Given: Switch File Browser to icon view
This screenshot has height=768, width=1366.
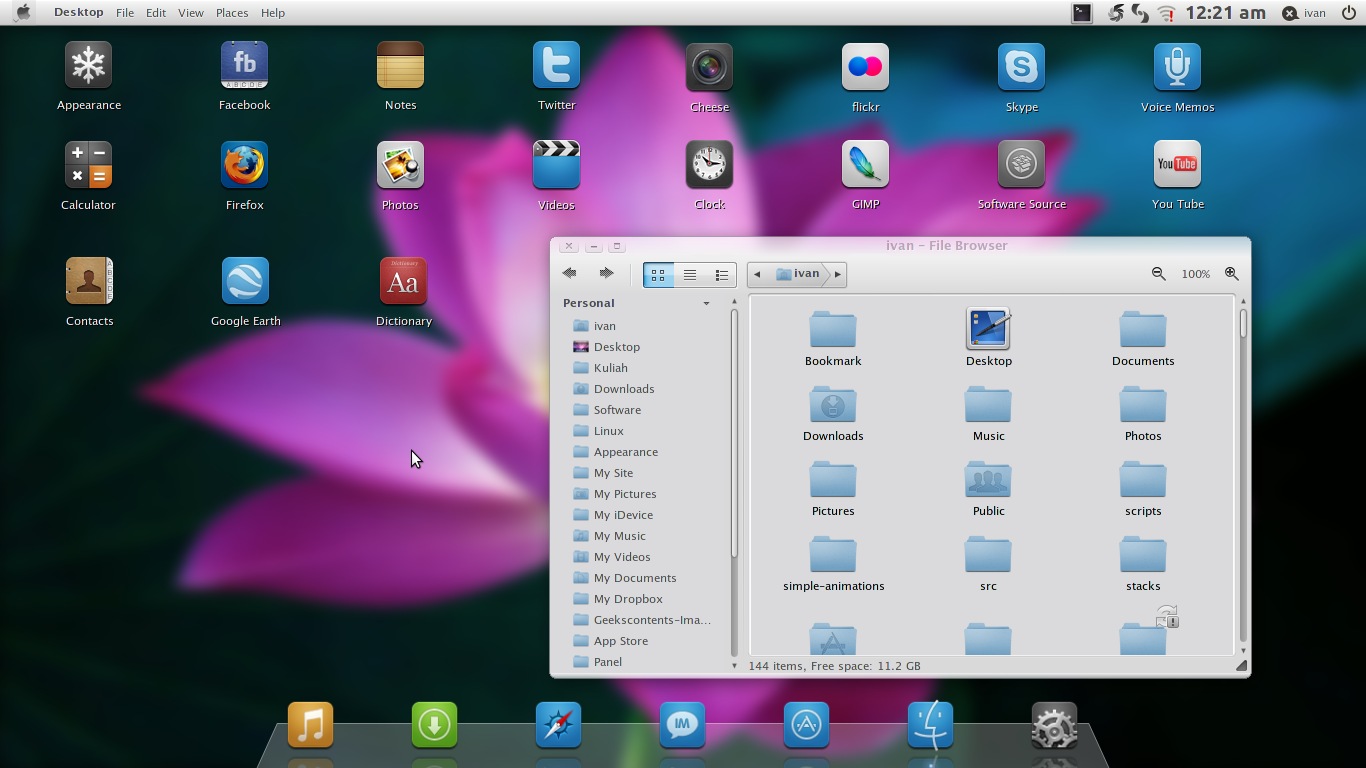Looking at the screenshot, I should click(658, 274).
